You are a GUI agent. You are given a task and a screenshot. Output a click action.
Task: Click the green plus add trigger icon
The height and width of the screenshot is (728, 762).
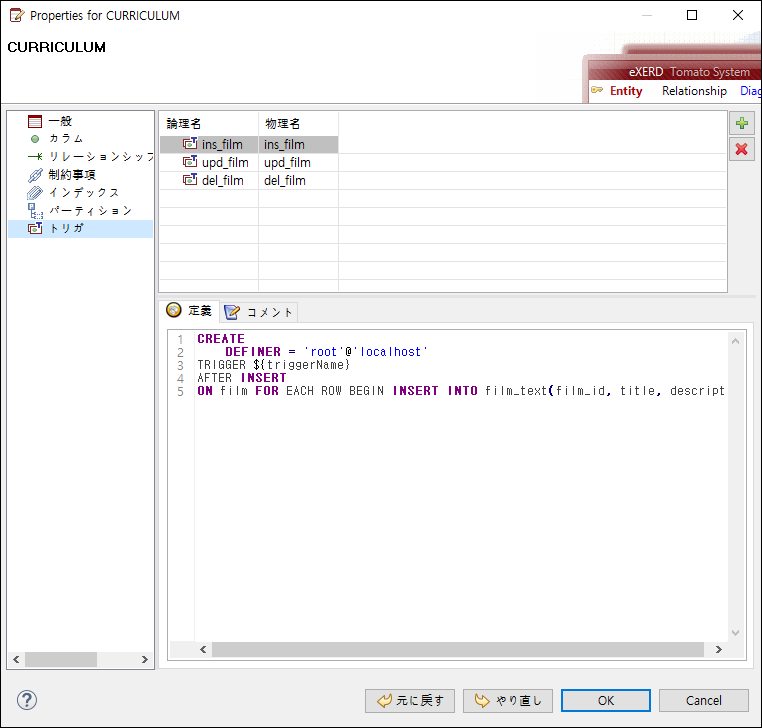(742, 123)
